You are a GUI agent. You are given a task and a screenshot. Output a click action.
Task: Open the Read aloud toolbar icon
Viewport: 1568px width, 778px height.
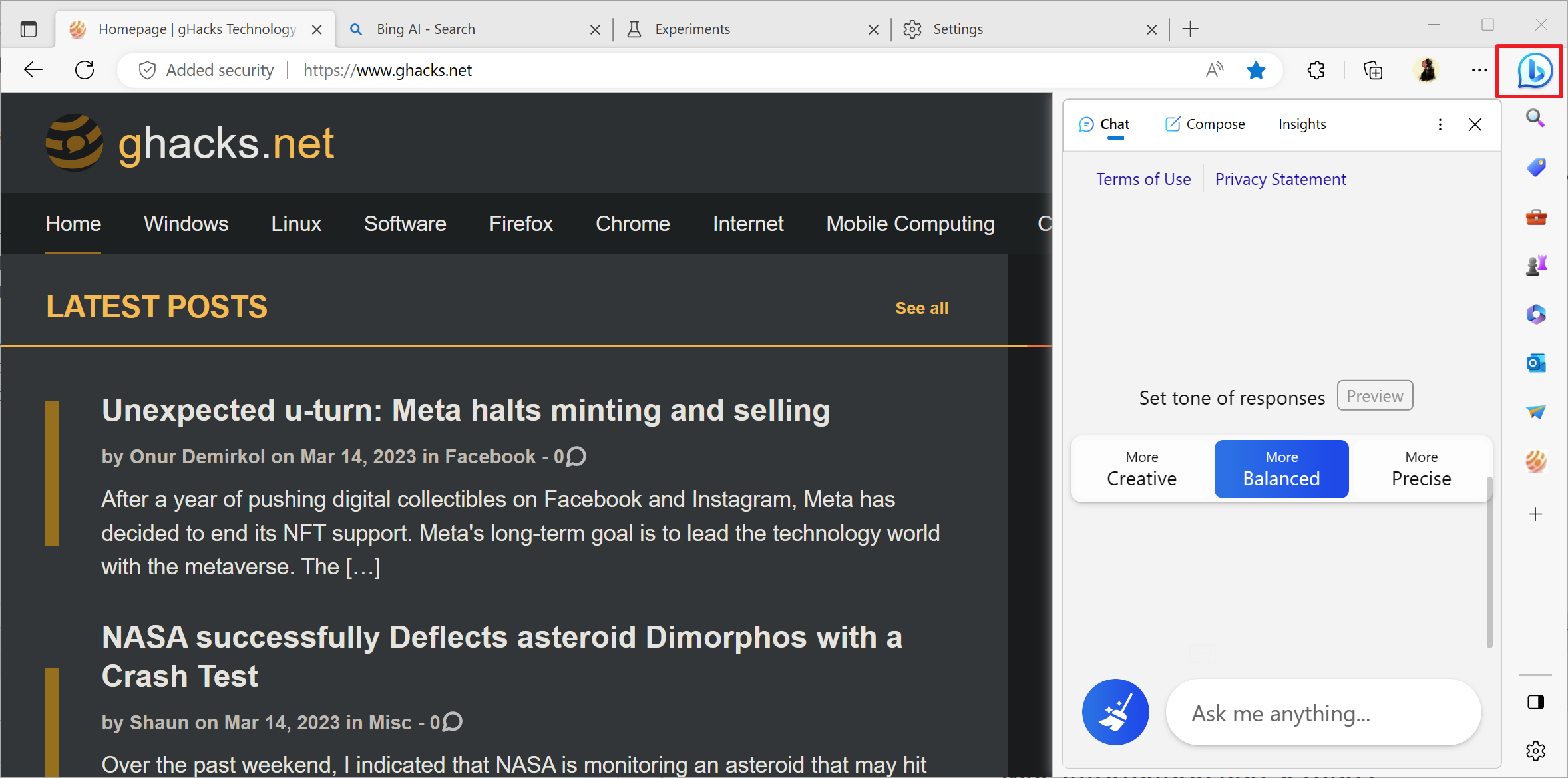click(1211, 69)
